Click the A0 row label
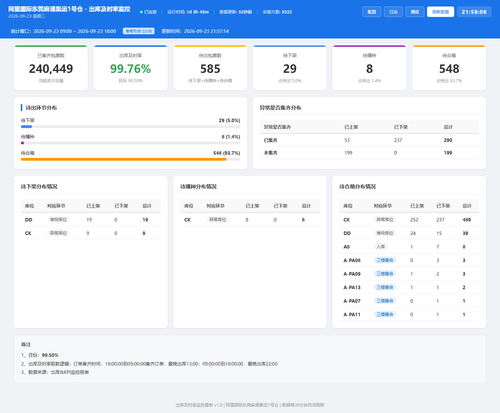Viewport: 500px width, 413px height. [x=347, y=247]
